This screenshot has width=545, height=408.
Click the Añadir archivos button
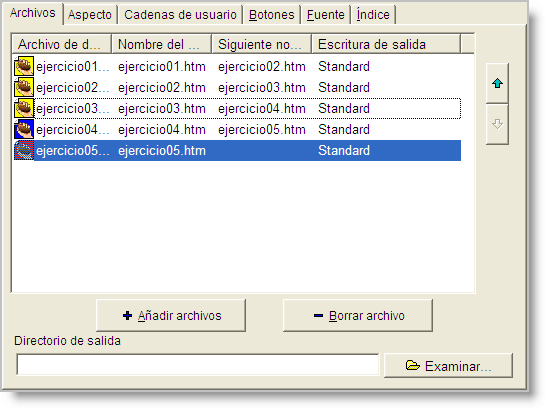(x=171, y=316)
